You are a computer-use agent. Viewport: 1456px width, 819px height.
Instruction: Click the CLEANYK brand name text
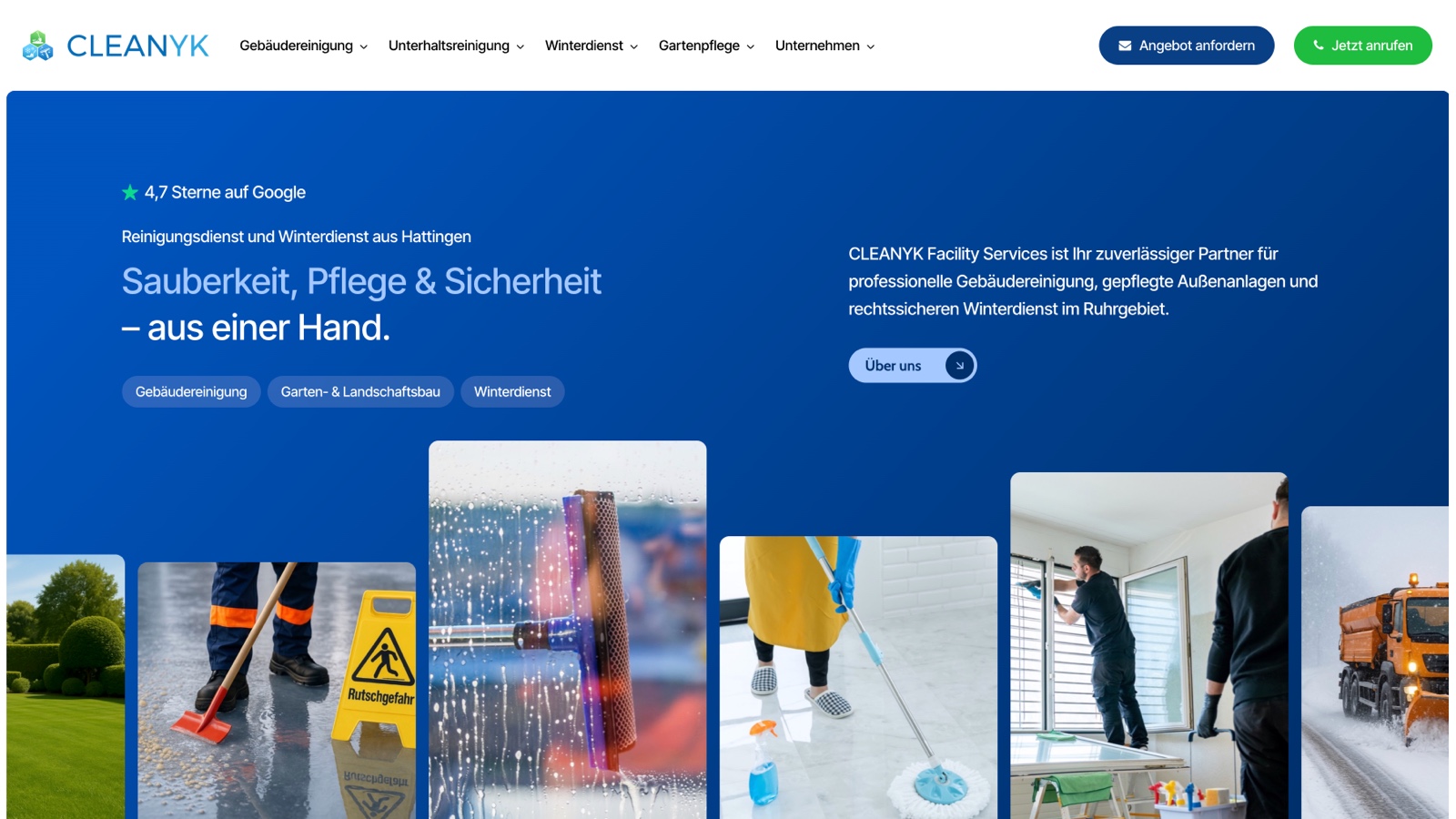tap(138, 45)
